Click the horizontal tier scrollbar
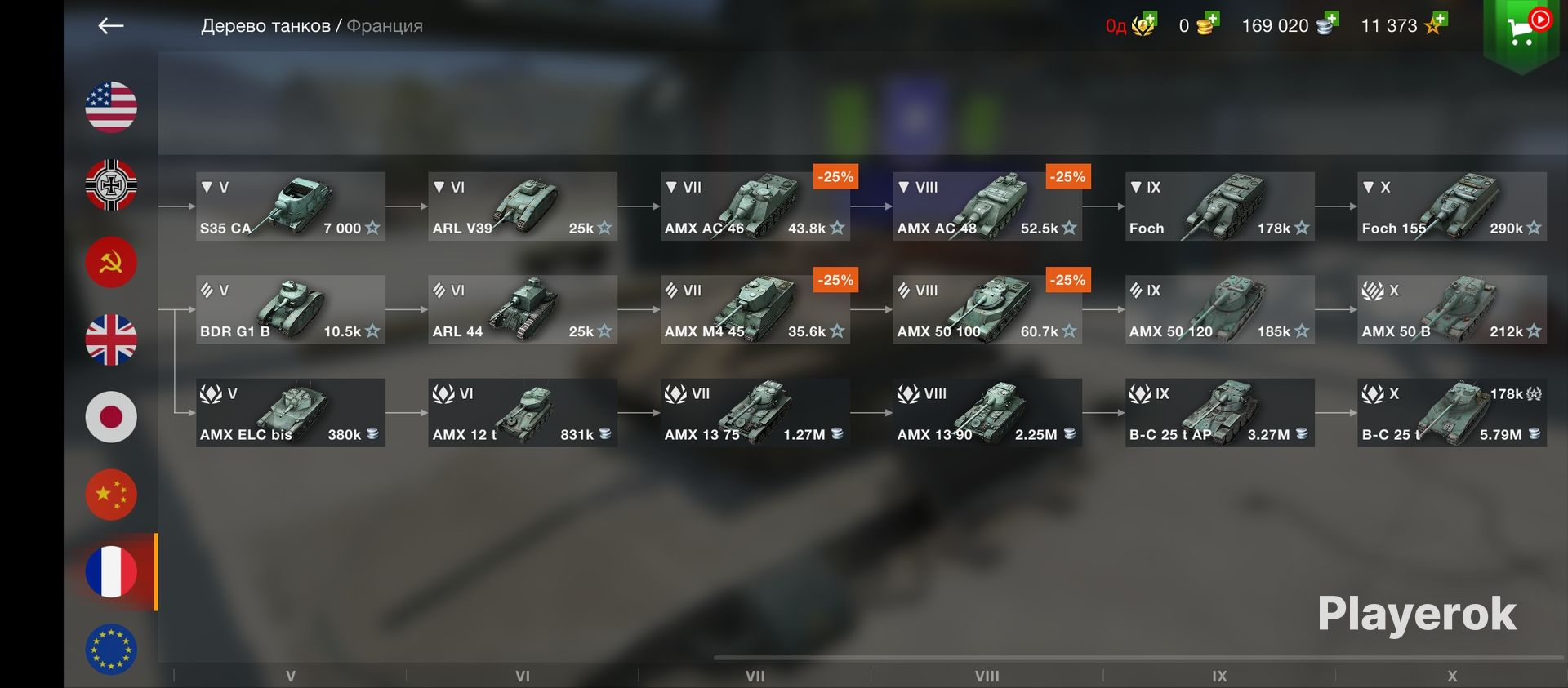The height and width of the screenshot is (688, 1568). (1138, 657)
